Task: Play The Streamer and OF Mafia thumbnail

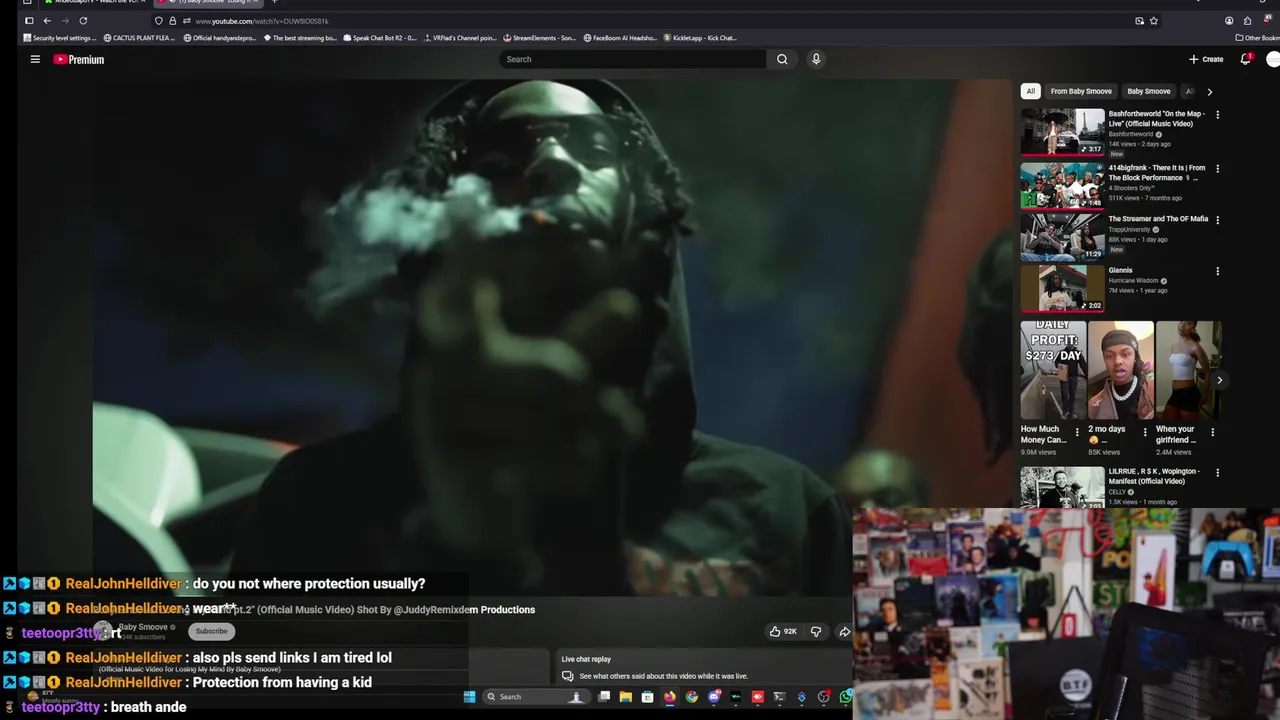Action: pyautogui.click(x=1062, y=237)
